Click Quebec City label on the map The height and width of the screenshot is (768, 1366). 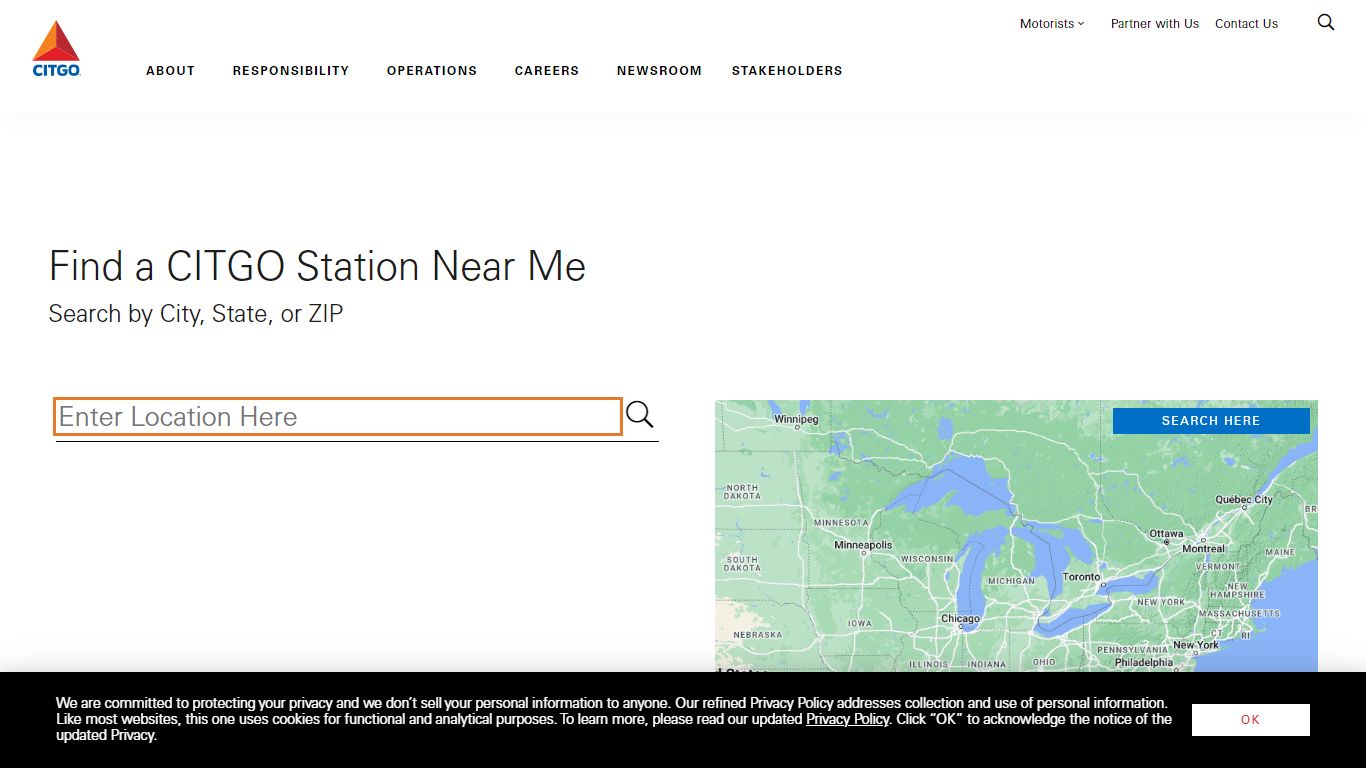tap(1244, 499)
